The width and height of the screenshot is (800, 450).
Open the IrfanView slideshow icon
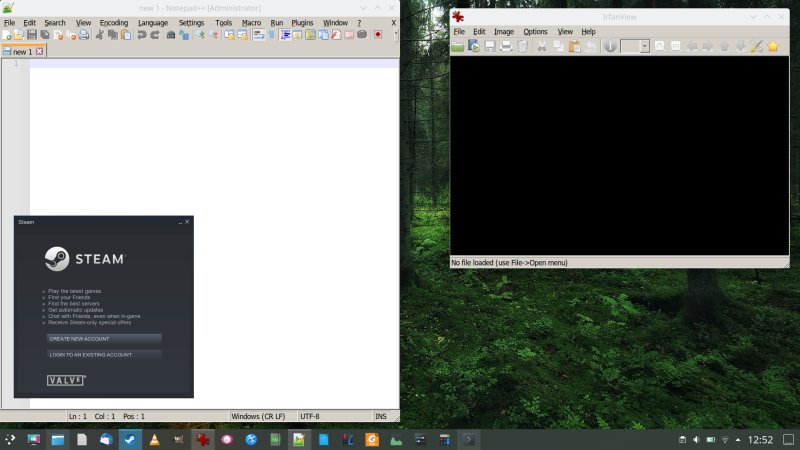(x=474, y=47)
